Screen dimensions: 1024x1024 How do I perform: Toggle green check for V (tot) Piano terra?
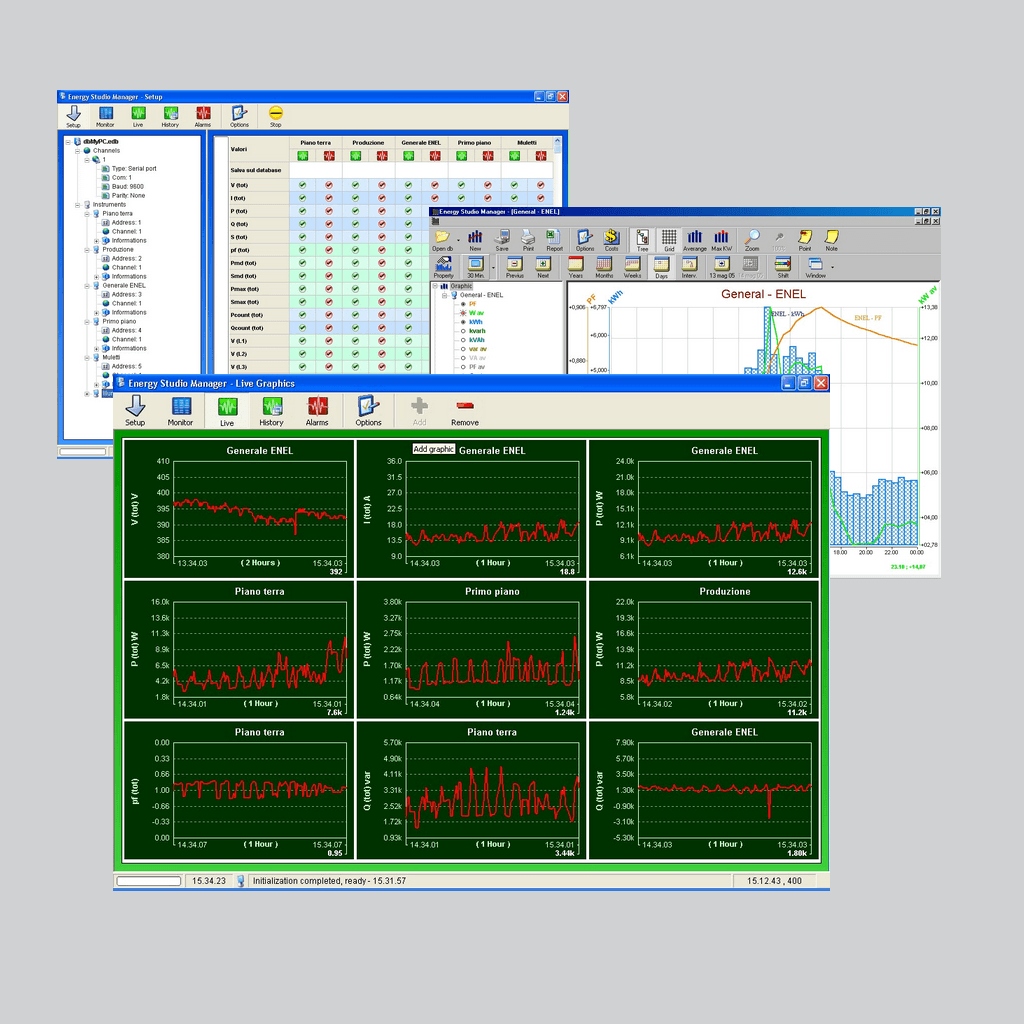point(302,185)
